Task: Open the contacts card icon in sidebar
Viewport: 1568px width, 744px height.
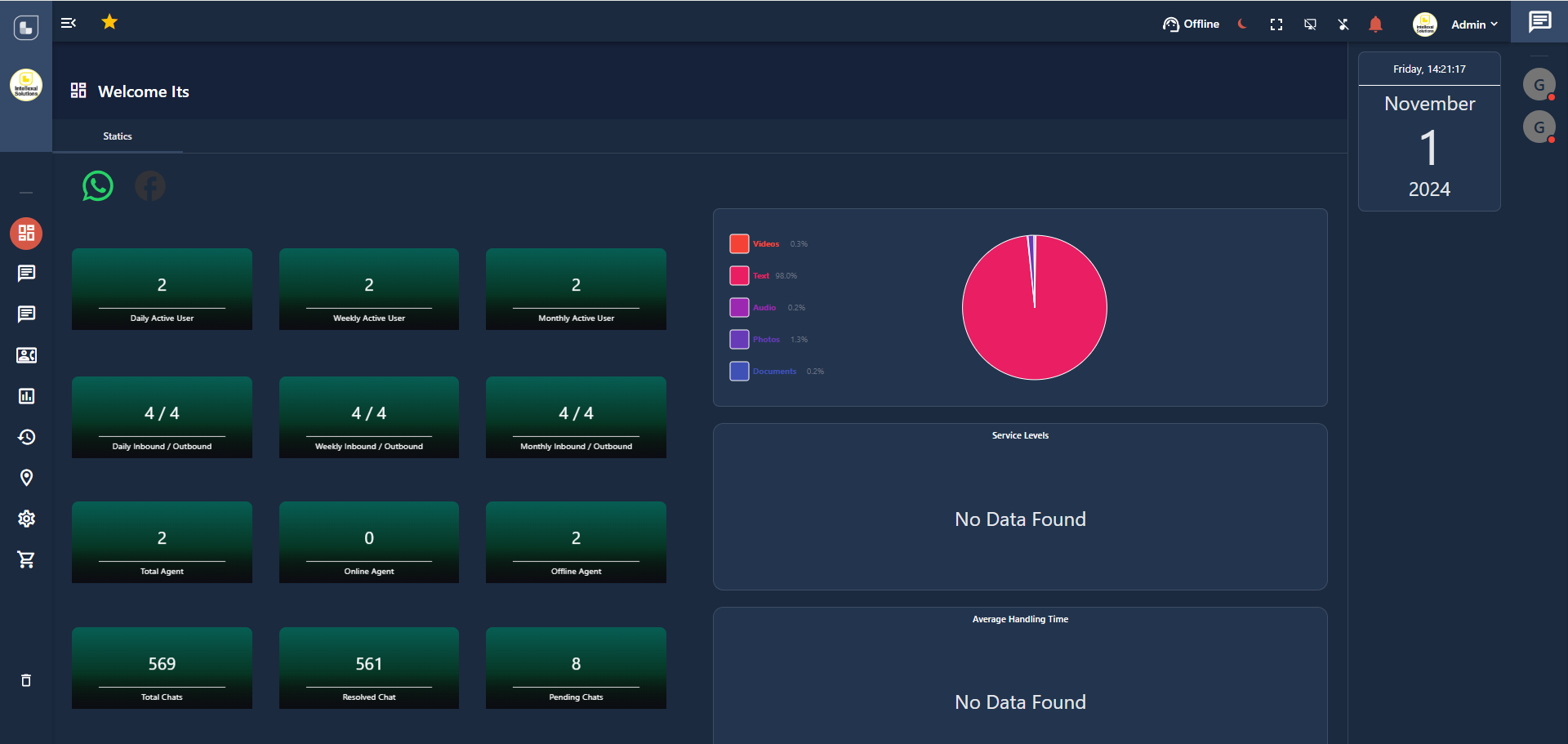Action: (26, 355)
